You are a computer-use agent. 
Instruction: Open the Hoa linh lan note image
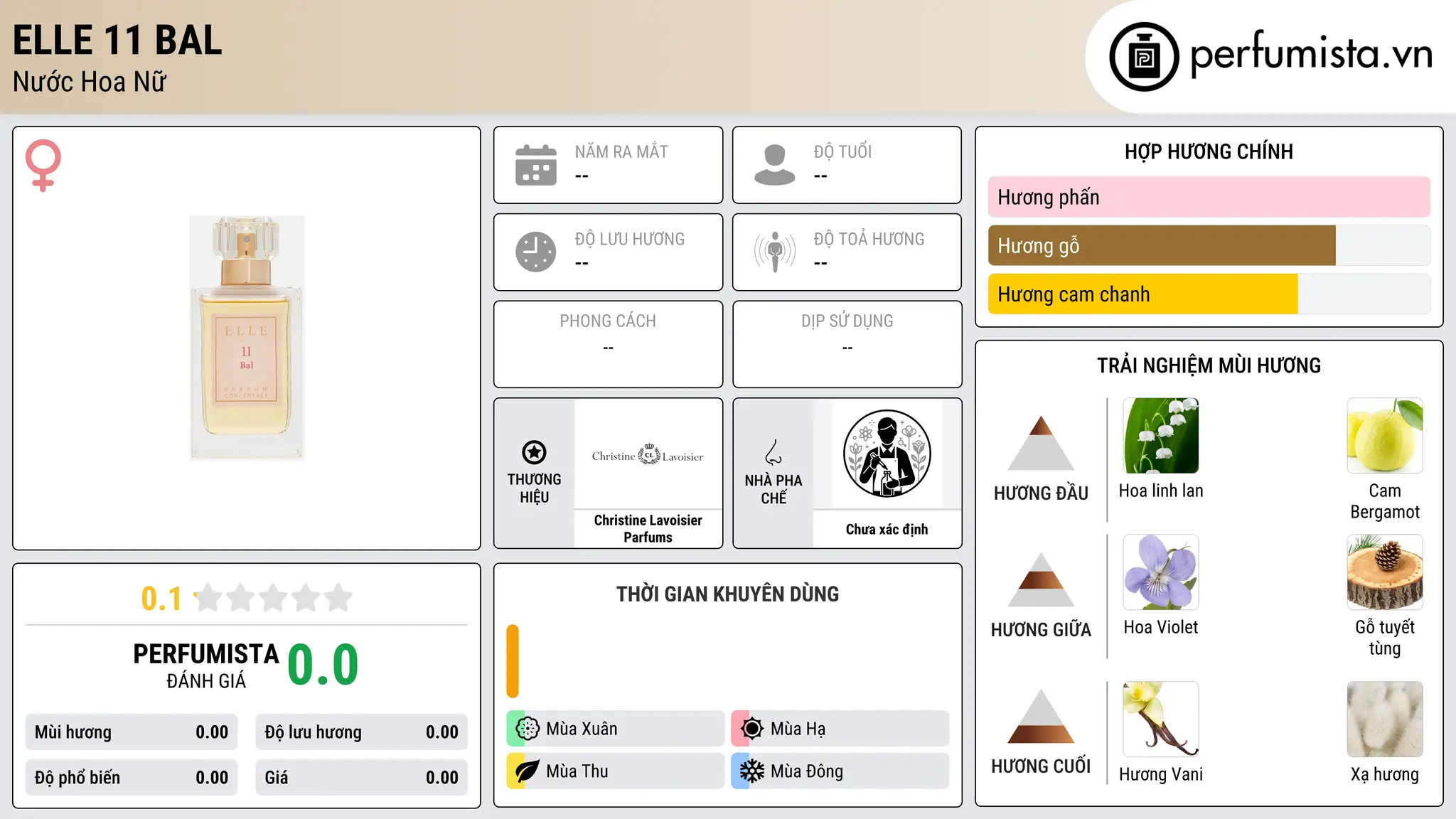pos(1161,436)
